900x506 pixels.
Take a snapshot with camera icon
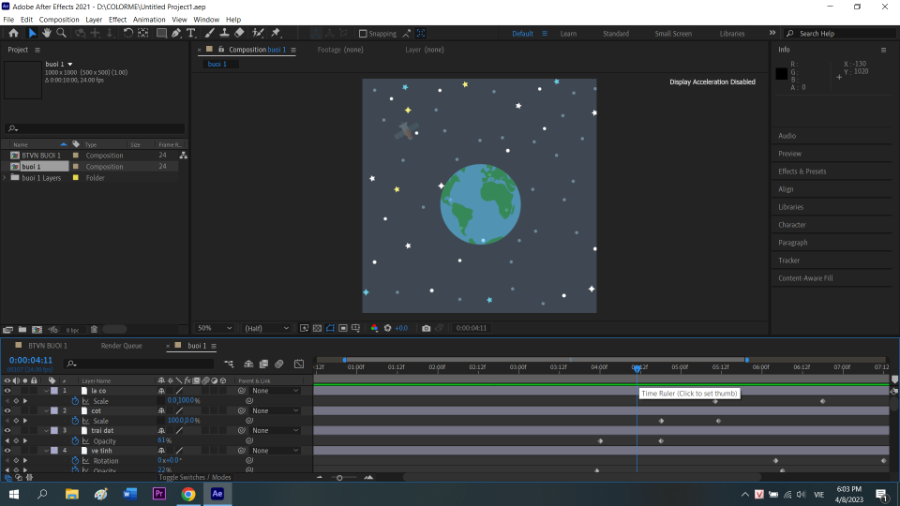[426, 328]
